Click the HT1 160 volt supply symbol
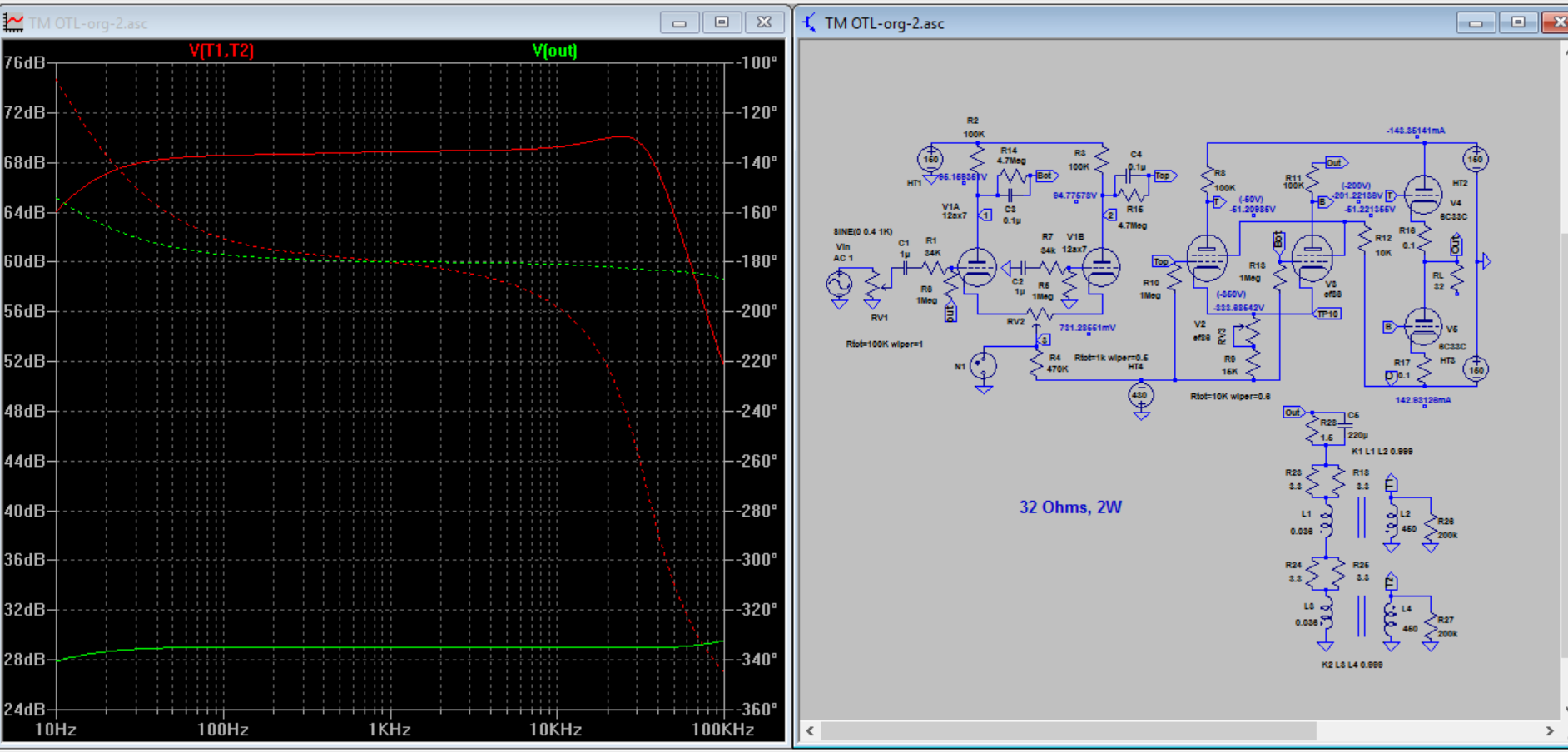Viewport: 1568px width, 752px height. tap(930, 159)
